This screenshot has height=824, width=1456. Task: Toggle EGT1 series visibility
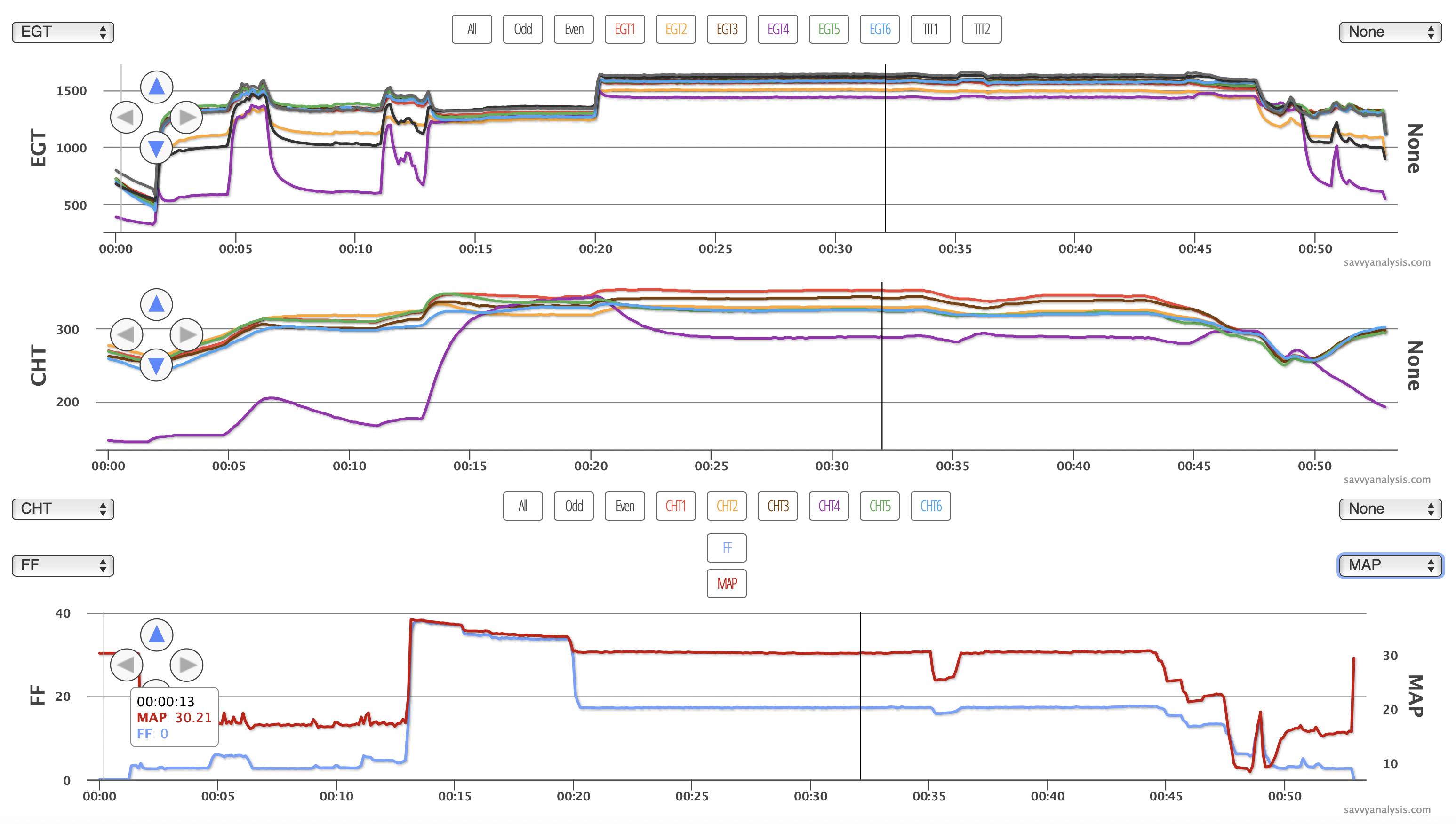click(624, 30)
